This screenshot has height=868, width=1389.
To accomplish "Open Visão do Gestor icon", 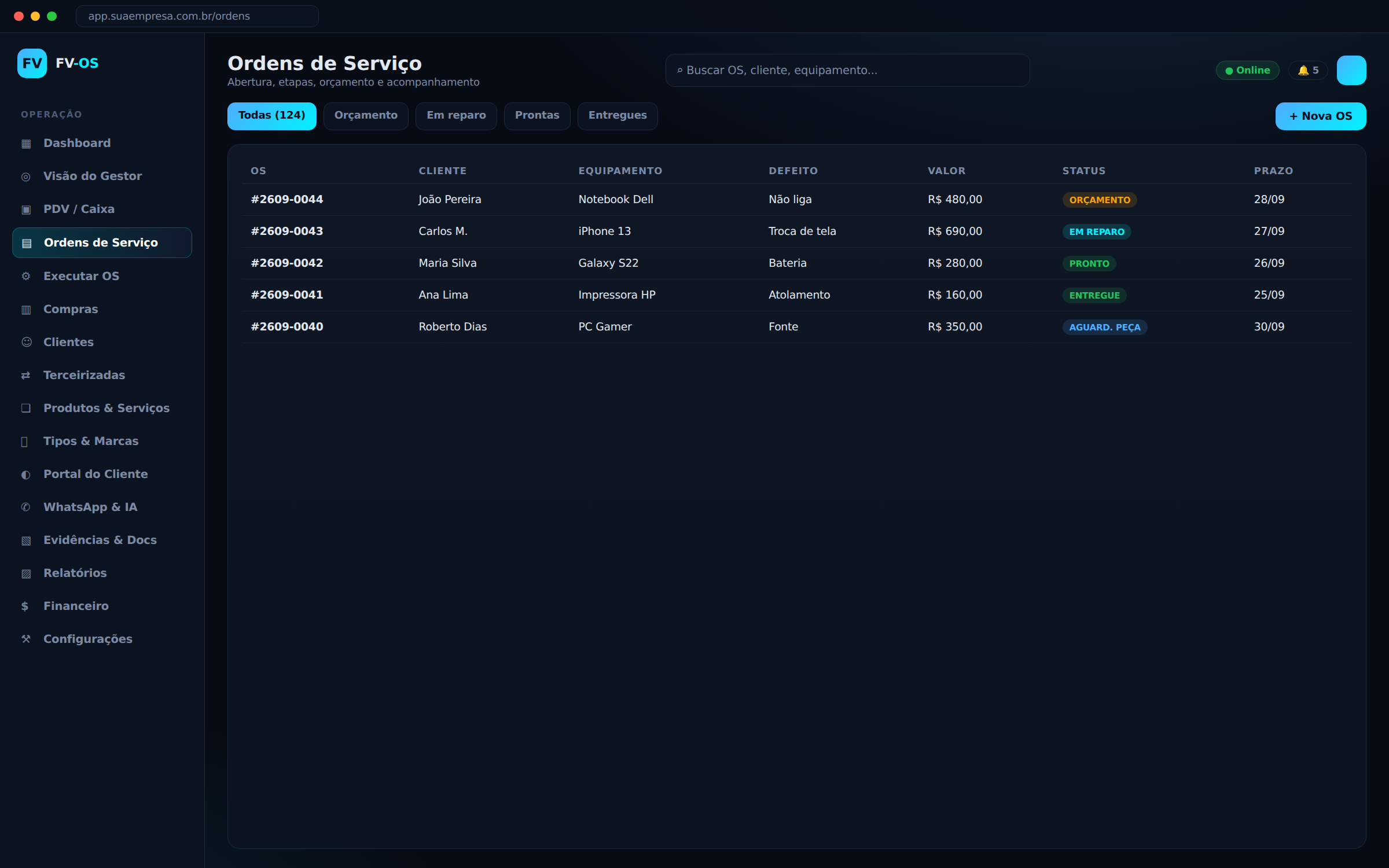I will coord(26,176).
